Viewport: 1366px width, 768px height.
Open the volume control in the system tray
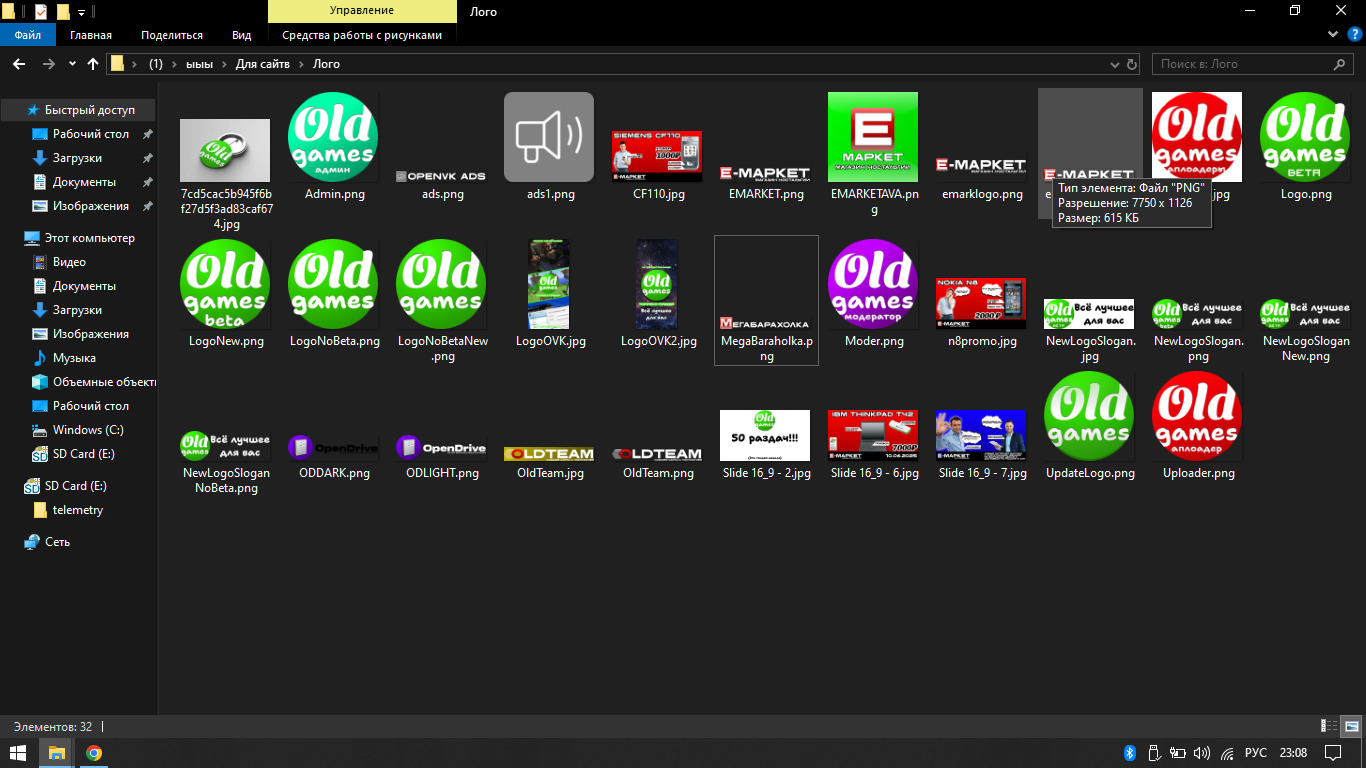tap(1202, 753)
